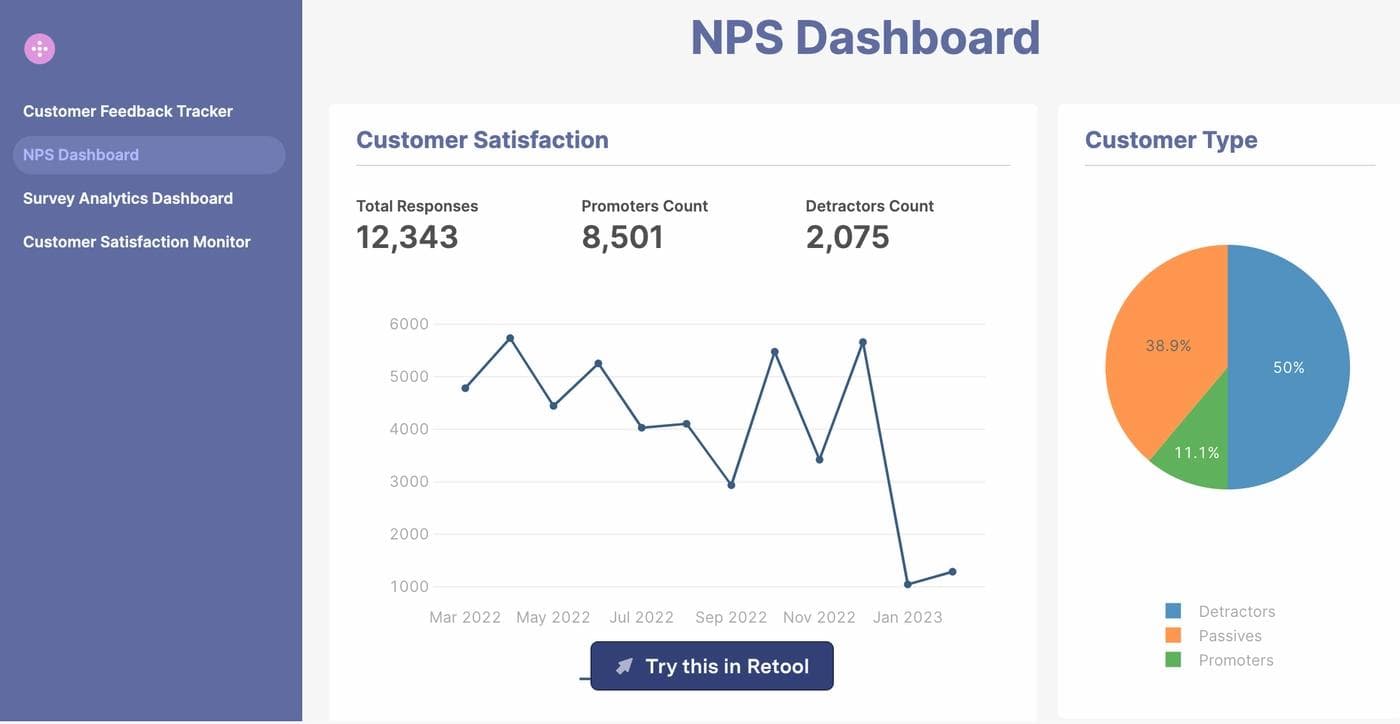Click the Detractors Count 2,075 value
1400x724 pixels.
847,237
